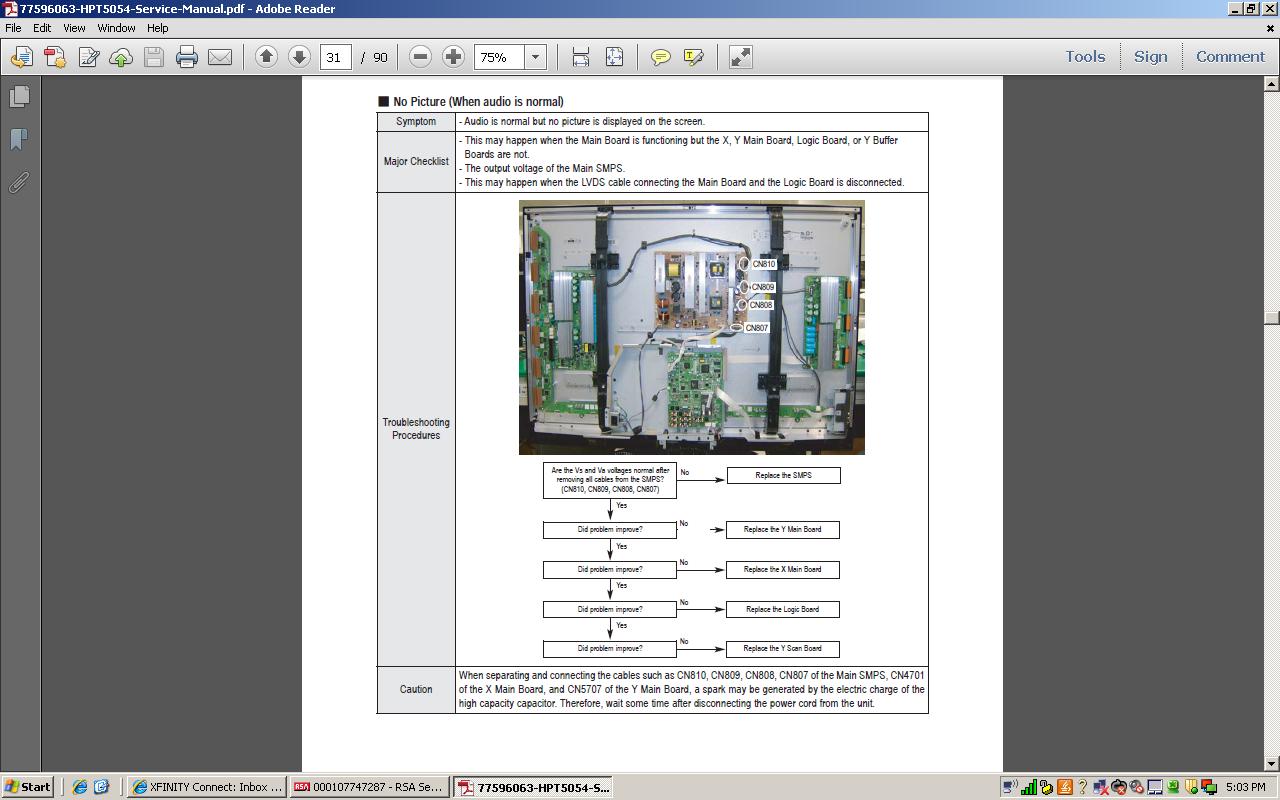Click the Send by email envelope icon
This screenshot has width=1280, height=800.
220,57
